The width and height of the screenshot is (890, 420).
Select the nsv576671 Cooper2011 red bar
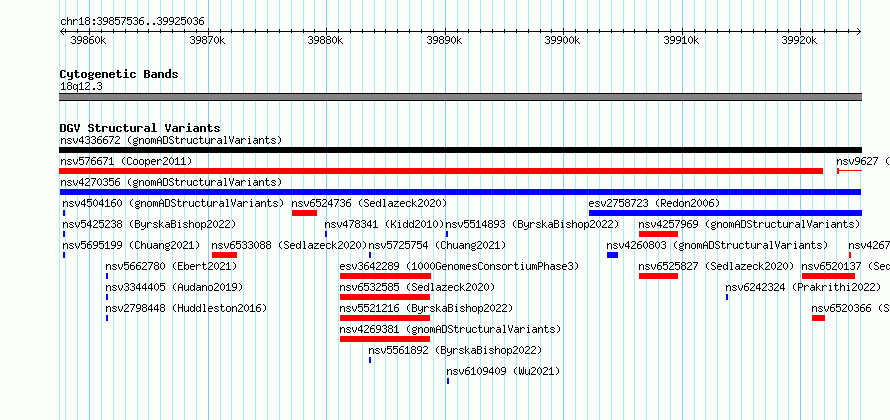441,171
